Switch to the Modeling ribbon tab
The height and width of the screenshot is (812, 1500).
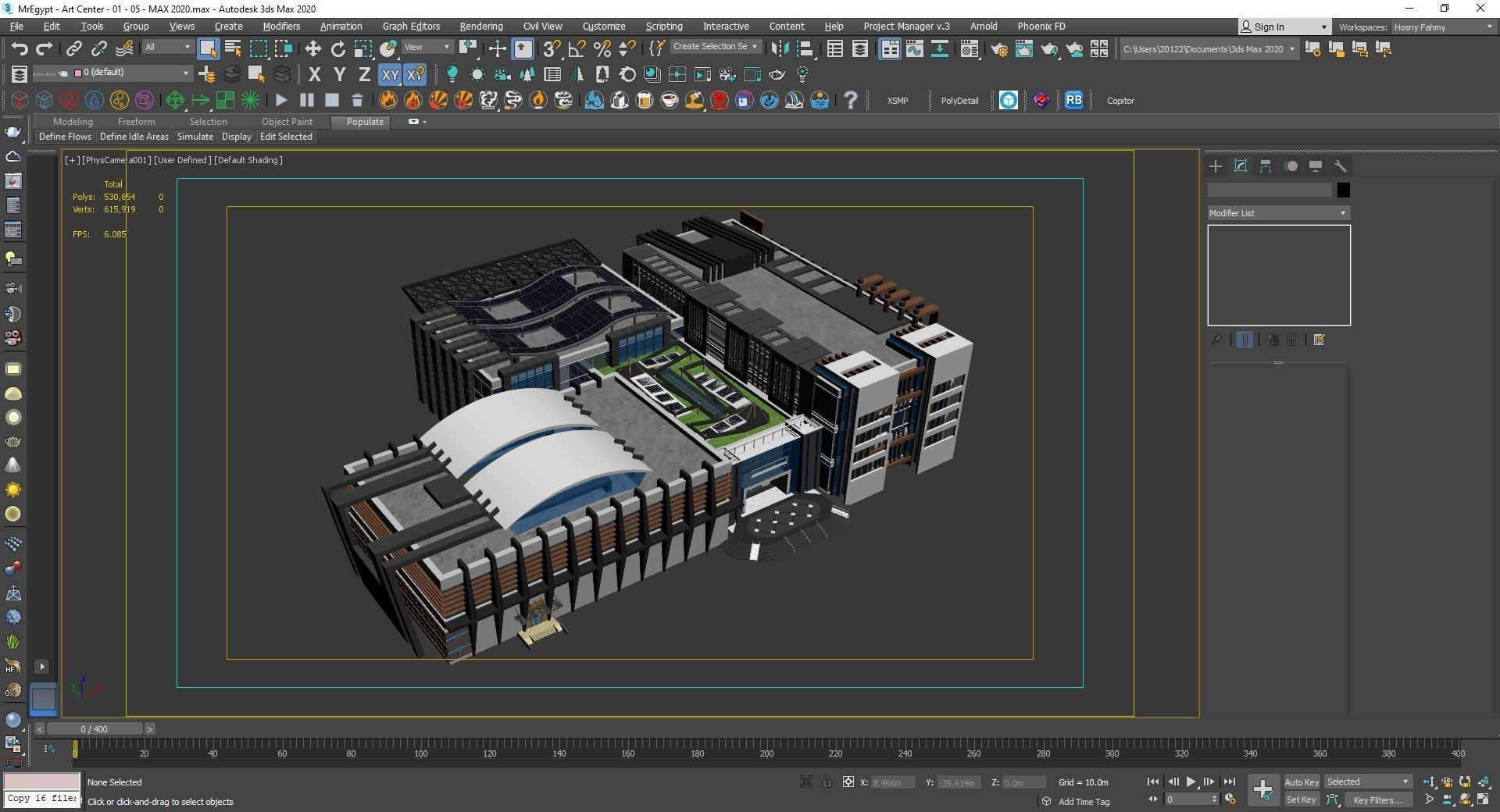click(x=73, y=122)
